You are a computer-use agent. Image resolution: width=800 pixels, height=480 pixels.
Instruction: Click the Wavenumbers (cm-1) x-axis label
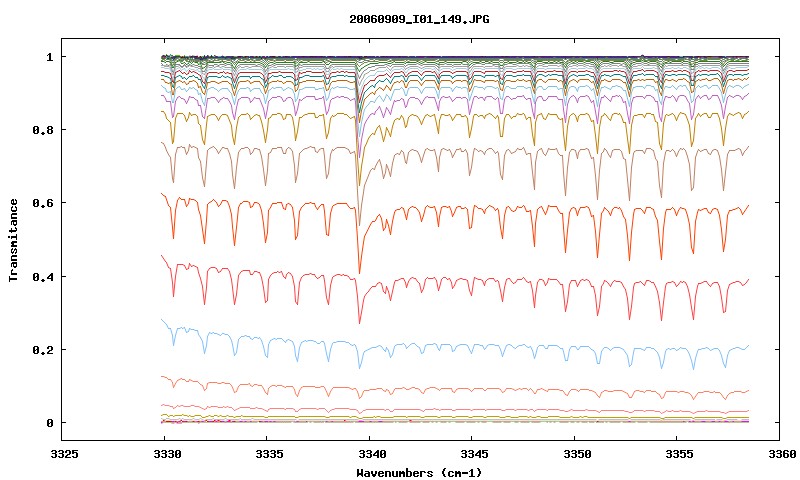[x=419, y=473]
